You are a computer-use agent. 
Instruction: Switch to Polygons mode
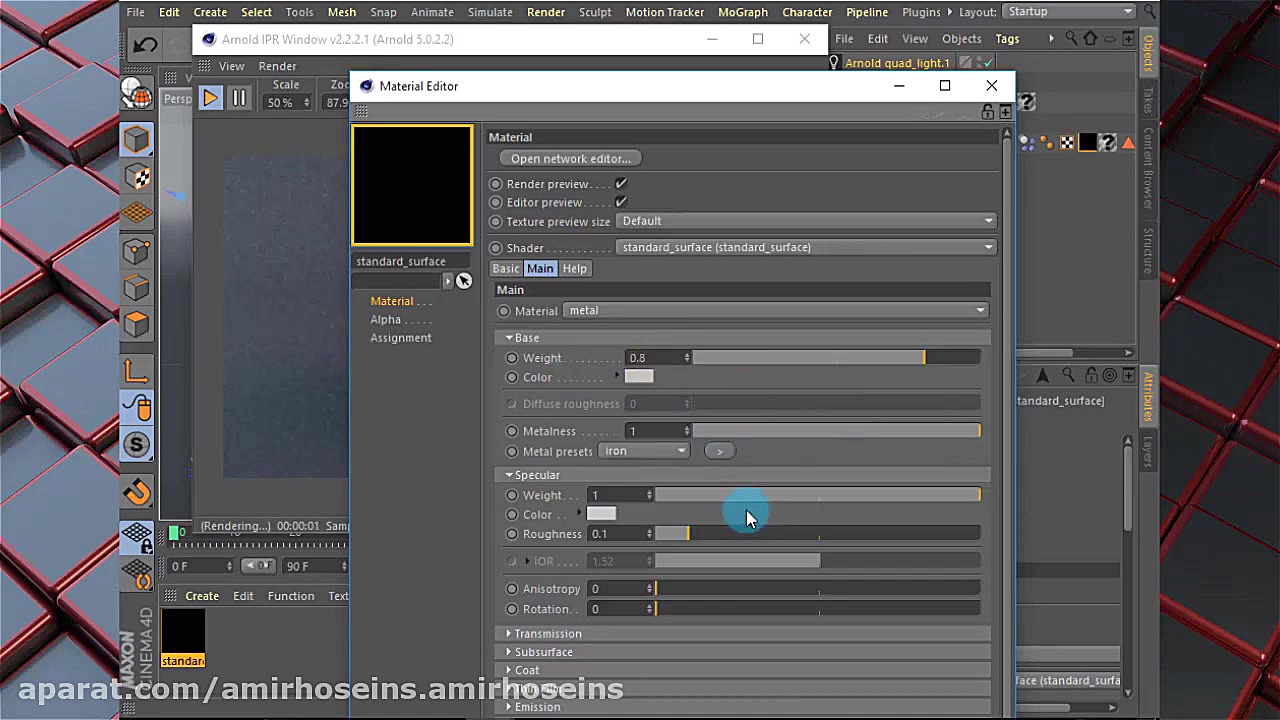[137, 325]
